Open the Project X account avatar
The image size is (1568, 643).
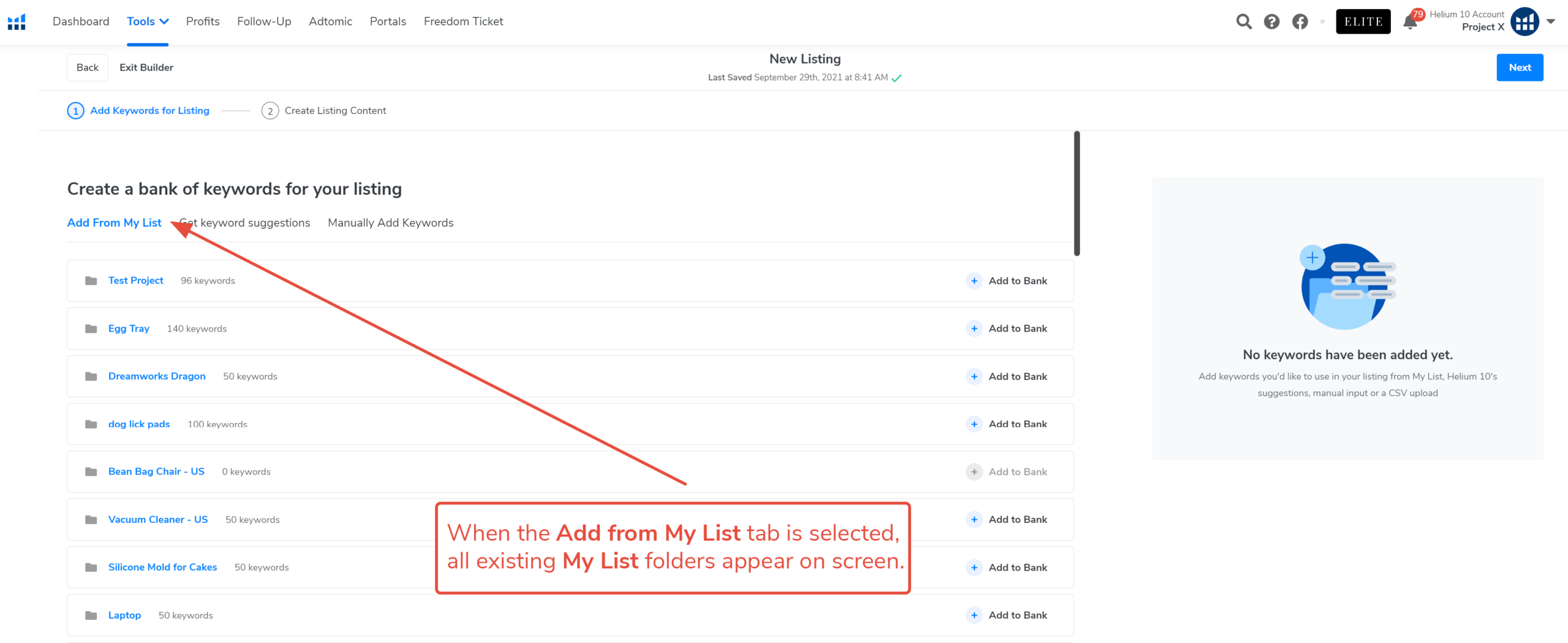1525,21
